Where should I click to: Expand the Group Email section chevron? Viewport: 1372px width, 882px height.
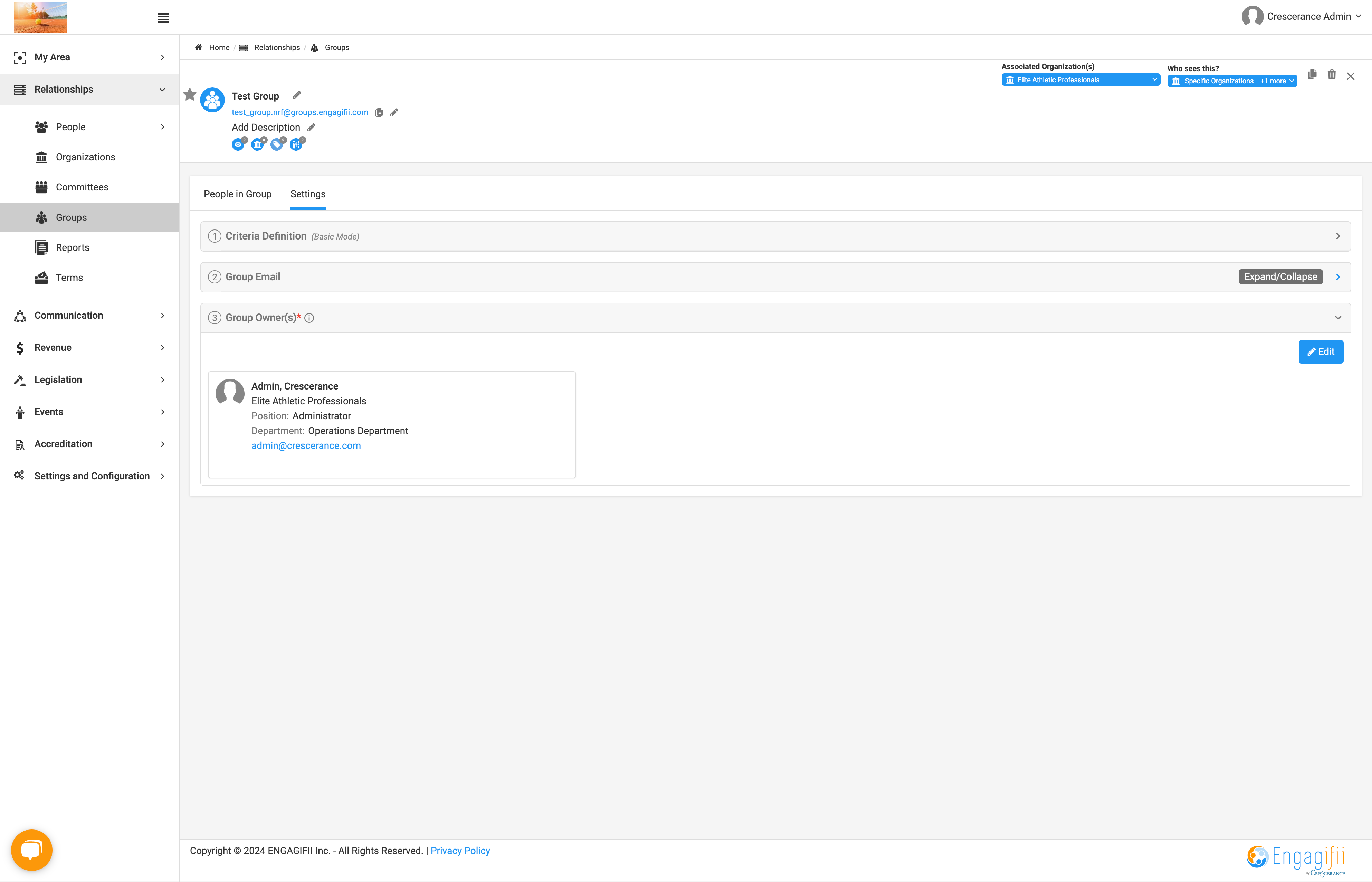[1338, 276]
